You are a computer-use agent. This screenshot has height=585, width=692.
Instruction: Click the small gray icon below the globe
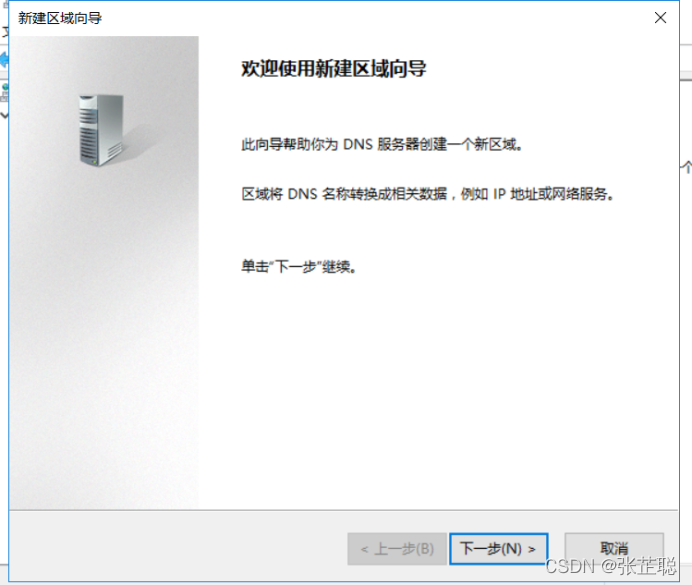pyautogui.click(x=4, y=97)
